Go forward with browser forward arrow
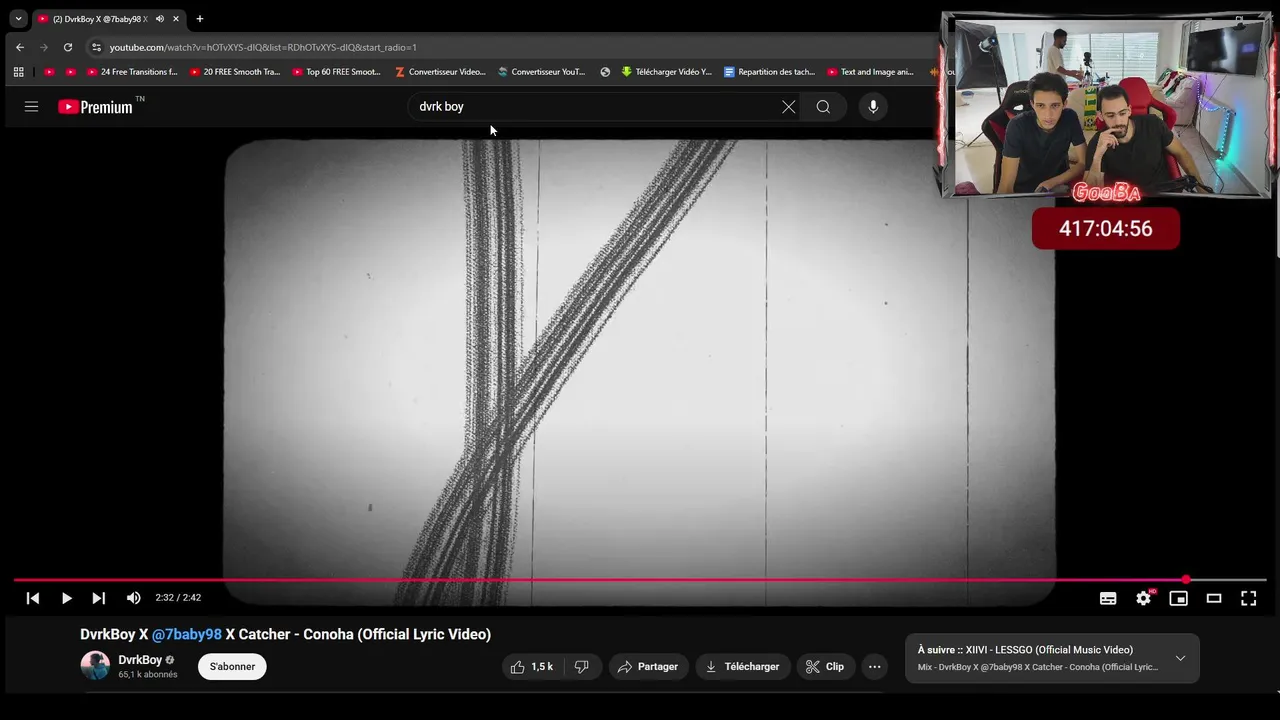 pos(43,47)
